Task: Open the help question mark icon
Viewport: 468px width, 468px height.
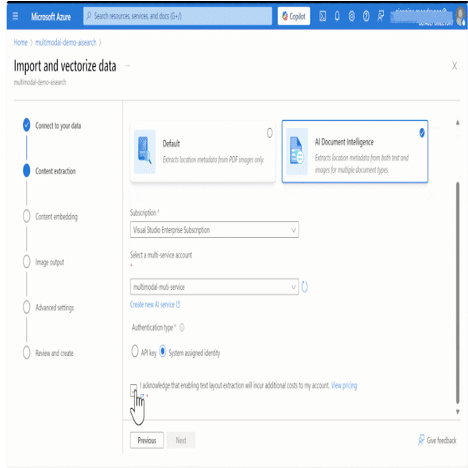Action: 366,16
